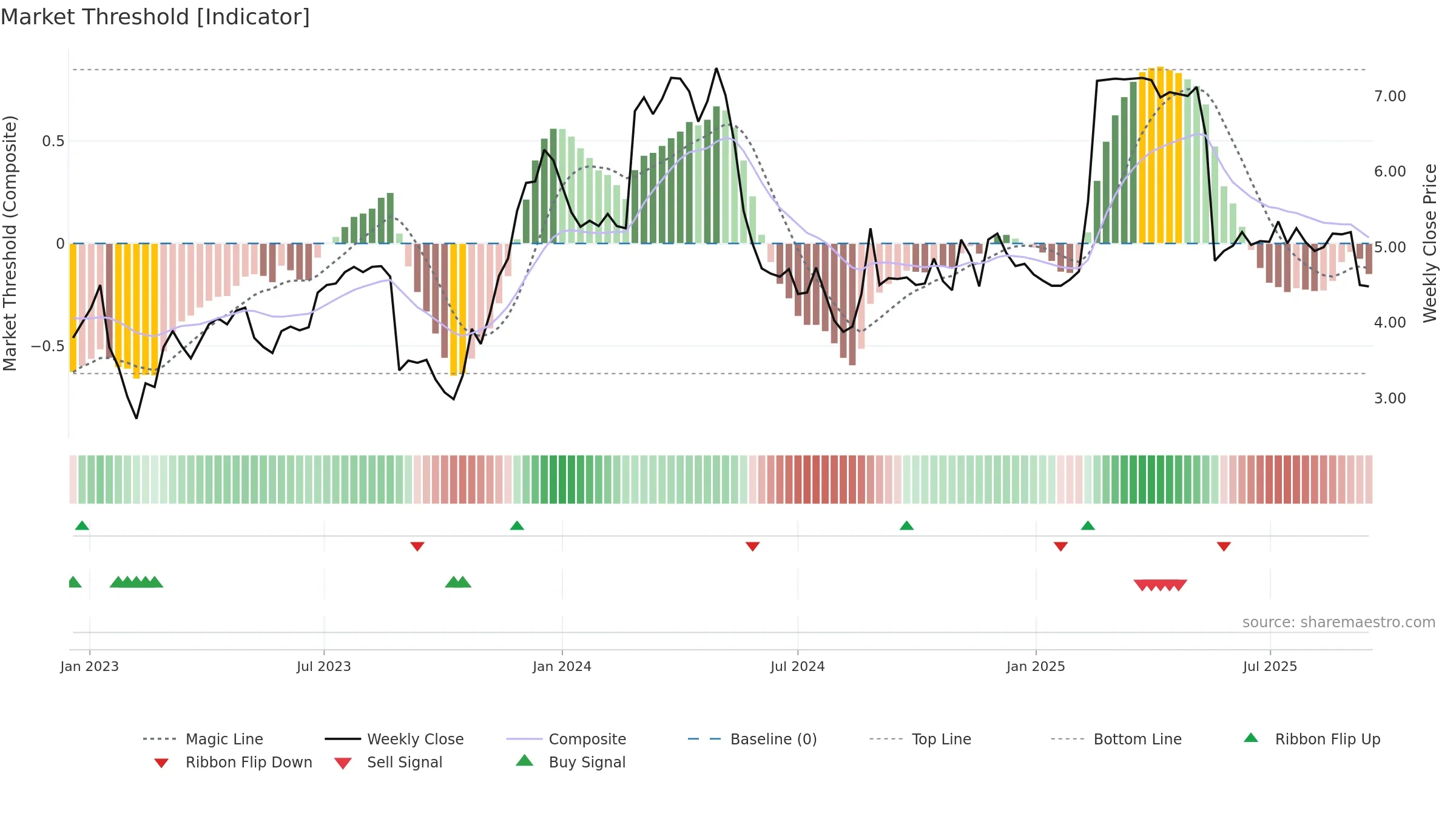The image size is (1456, 819).
Task: Click the ribbon flip down marker before Jul 2025
Action: point(1224,547)
